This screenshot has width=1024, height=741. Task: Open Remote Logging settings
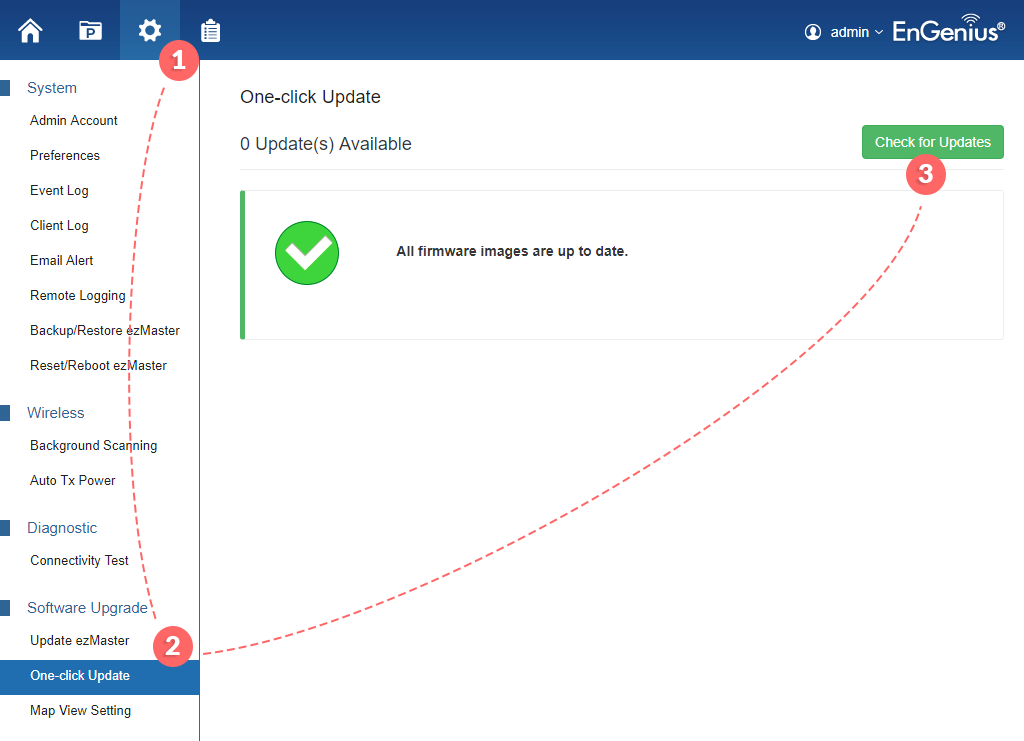pos(78,296)
